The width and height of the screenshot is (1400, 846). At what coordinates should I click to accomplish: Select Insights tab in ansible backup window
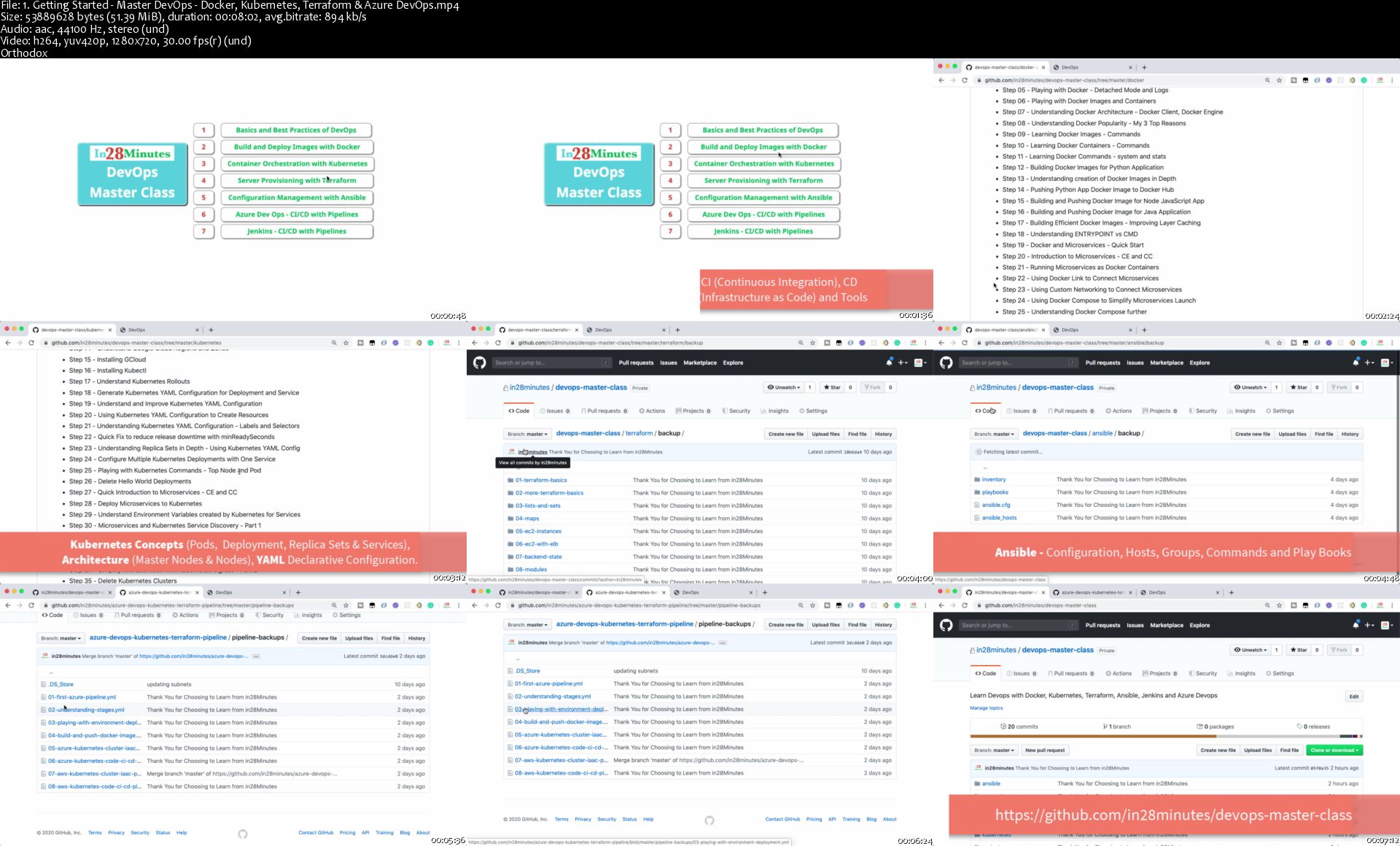click(1241, 411)
